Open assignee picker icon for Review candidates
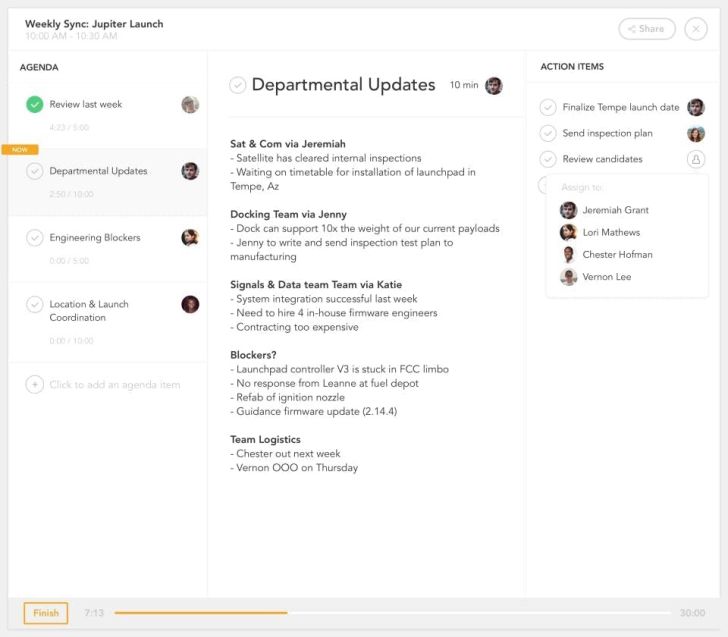Image resolution: width=728 pixels, height=637 pixels. coord(696,159)
